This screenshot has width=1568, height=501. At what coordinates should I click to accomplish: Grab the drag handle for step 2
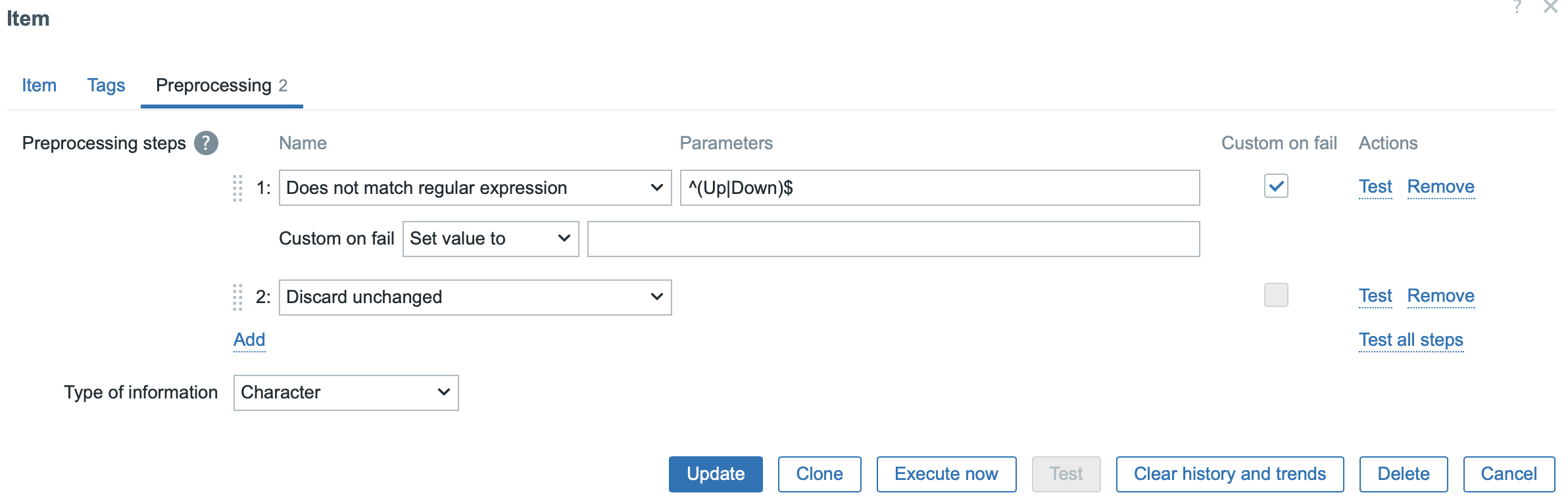[x=237, y=297]
